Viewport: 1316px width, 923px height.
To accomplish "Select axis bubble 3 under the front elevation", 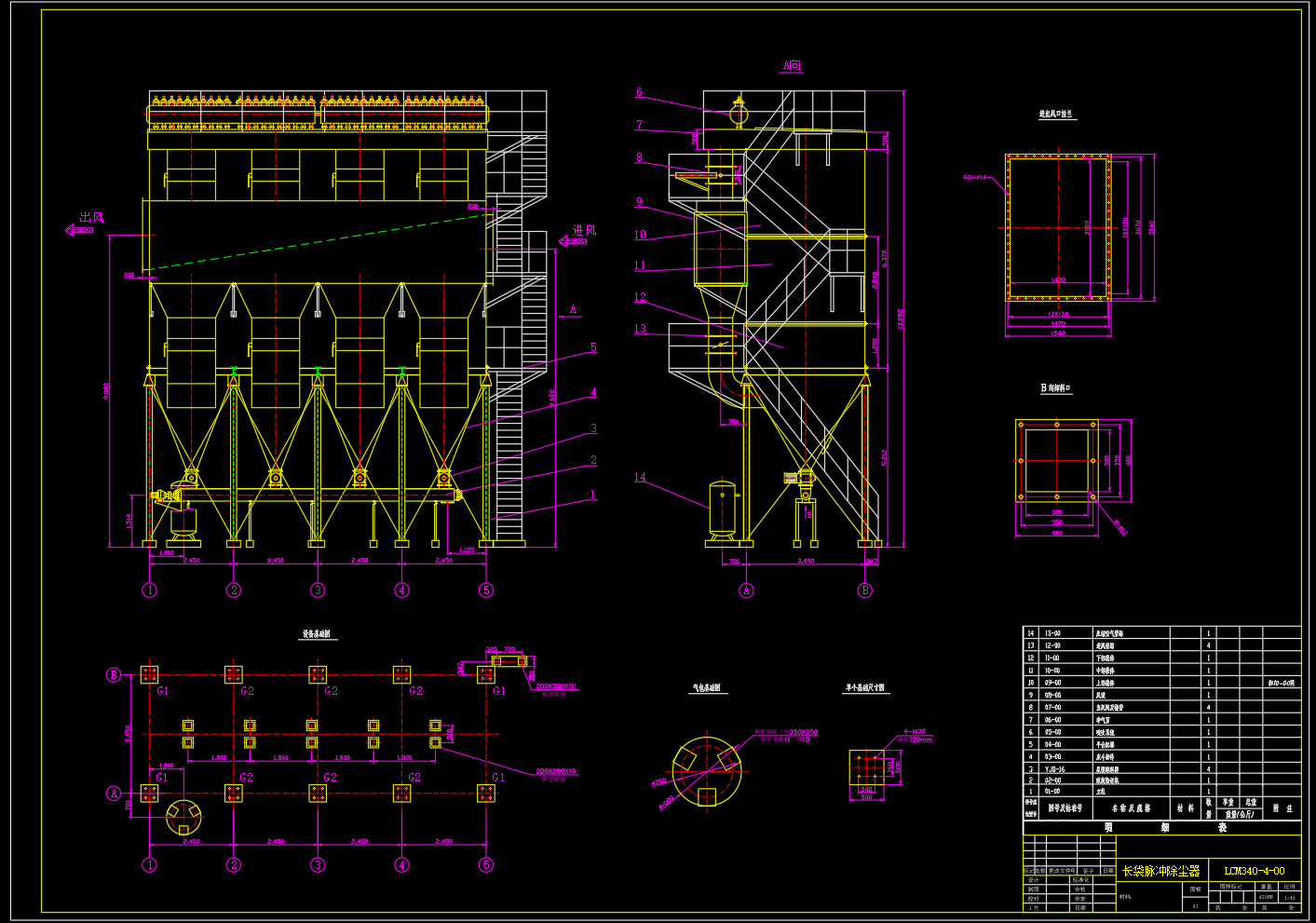I will 318,590.
